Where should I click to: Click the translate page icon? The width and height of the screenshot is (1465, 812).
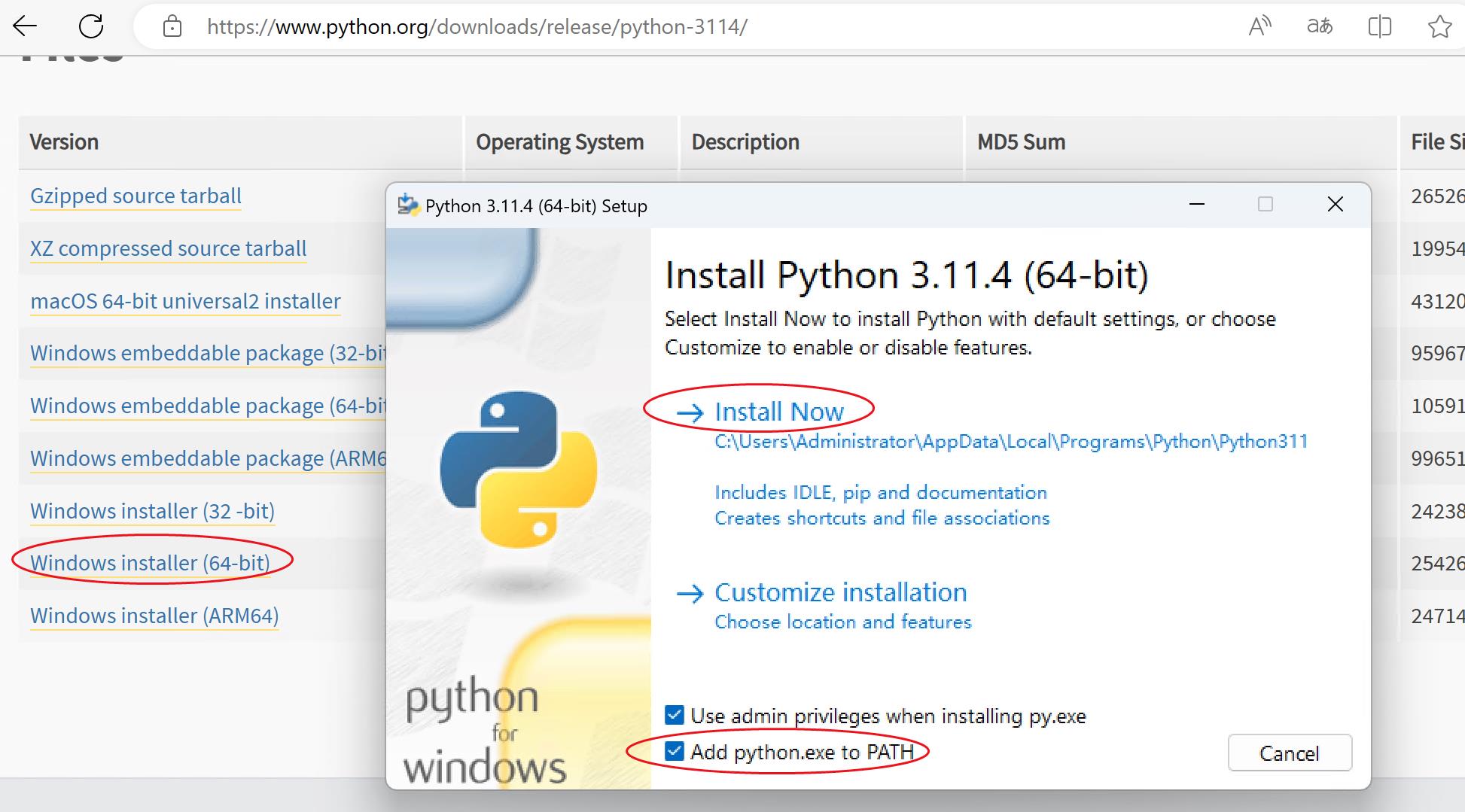click(1319, 26)
